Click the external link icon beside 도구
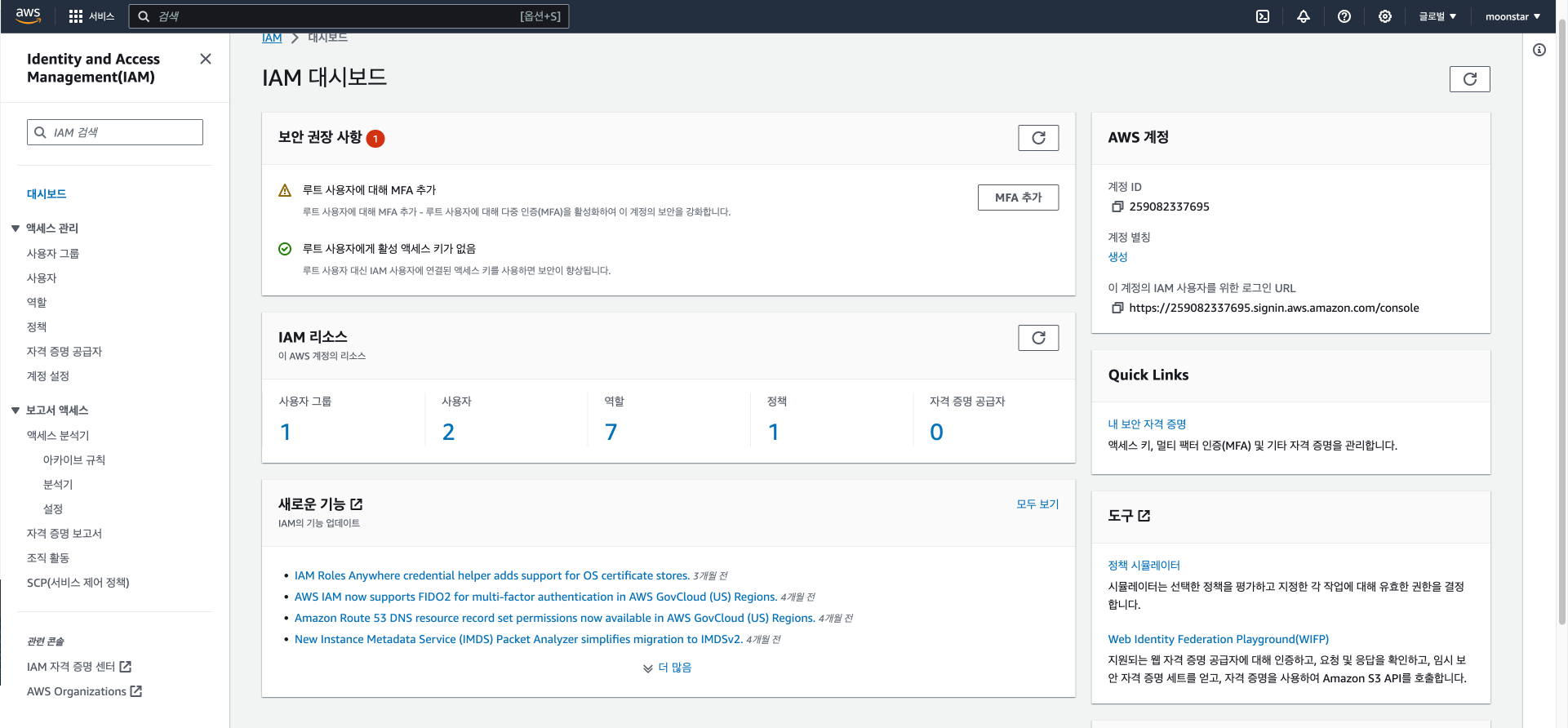 1144,516
